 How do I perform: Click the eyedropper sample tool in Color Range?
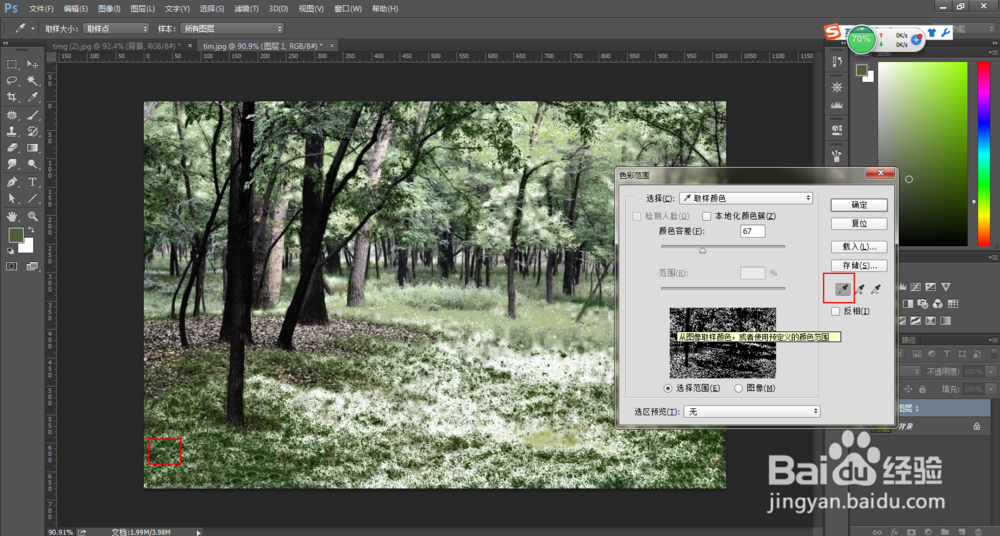click(x=842, y=290)
